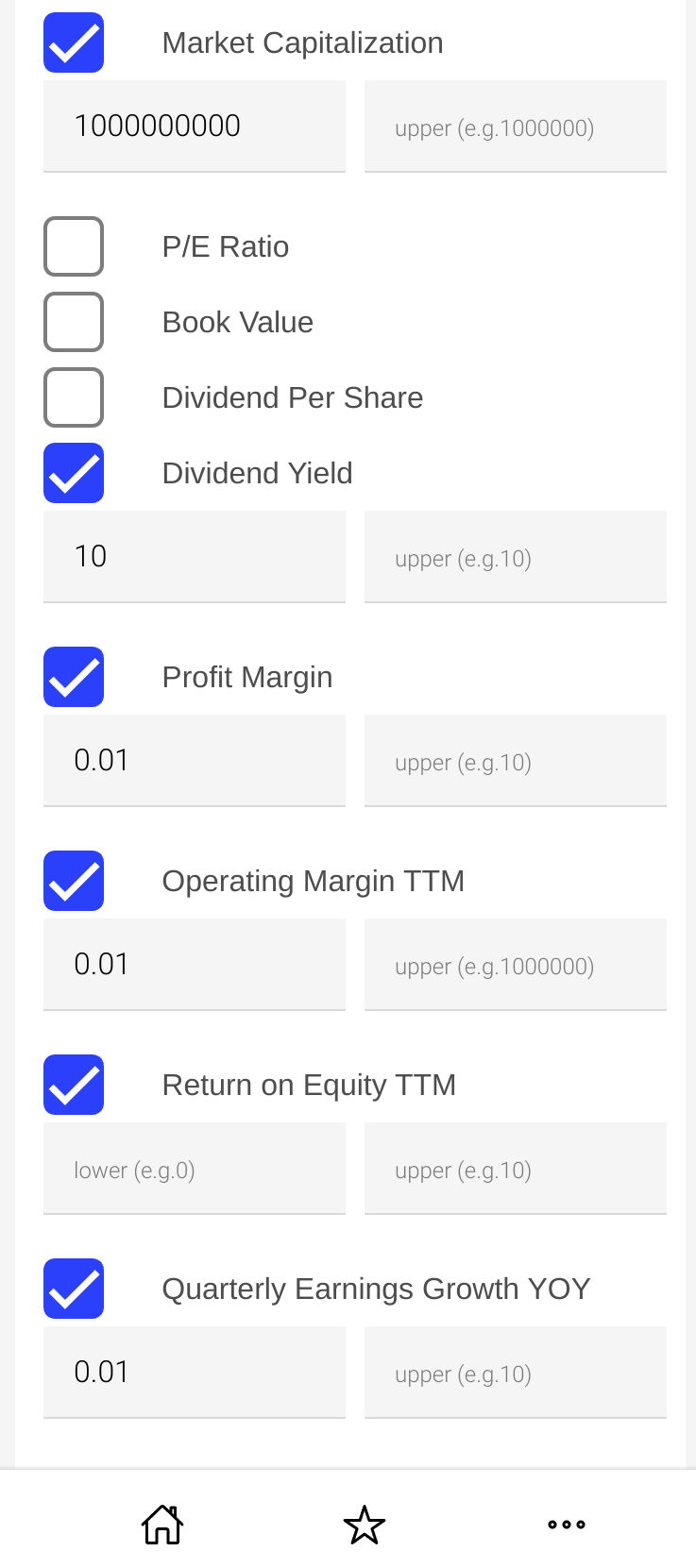The height and width of the screenshot is (1568, 696).
Task: Click Market Capitalization upper bound field
Action: click(516, 126)
